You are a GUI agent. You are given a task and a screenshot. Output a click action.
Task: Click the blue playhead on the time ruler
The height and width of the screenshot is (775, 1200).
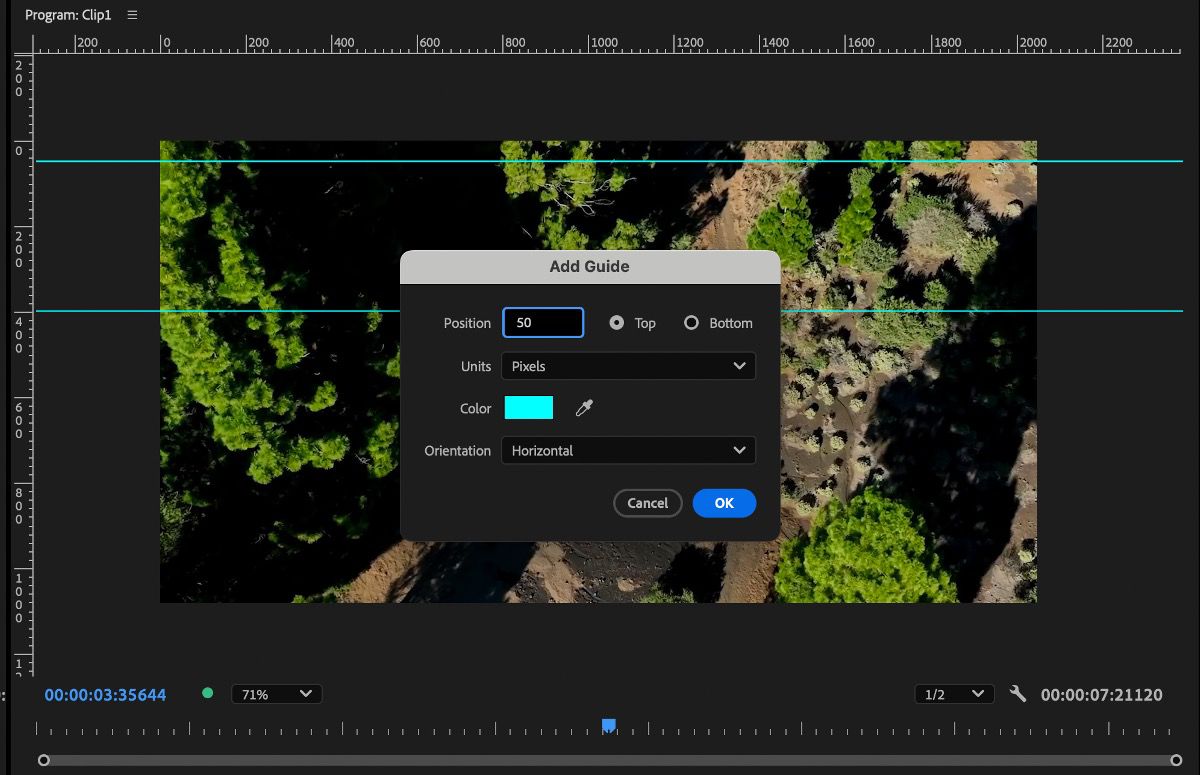click(x=608, y=725)
